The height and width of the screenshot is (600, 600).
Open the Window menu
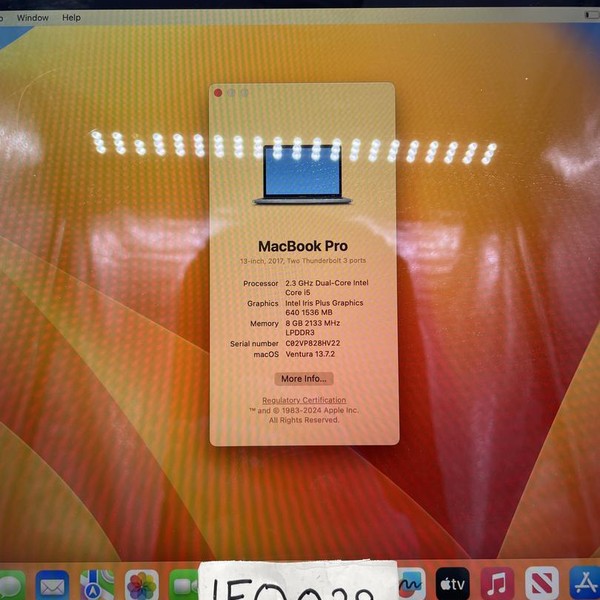tap(32, 18)
